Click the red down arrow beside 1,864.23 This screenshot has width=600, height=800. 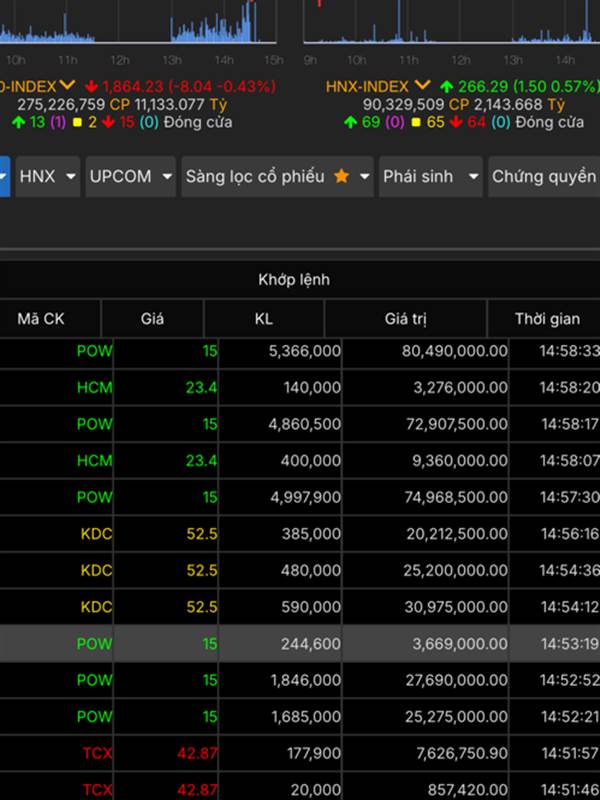(x=92, y=87)
